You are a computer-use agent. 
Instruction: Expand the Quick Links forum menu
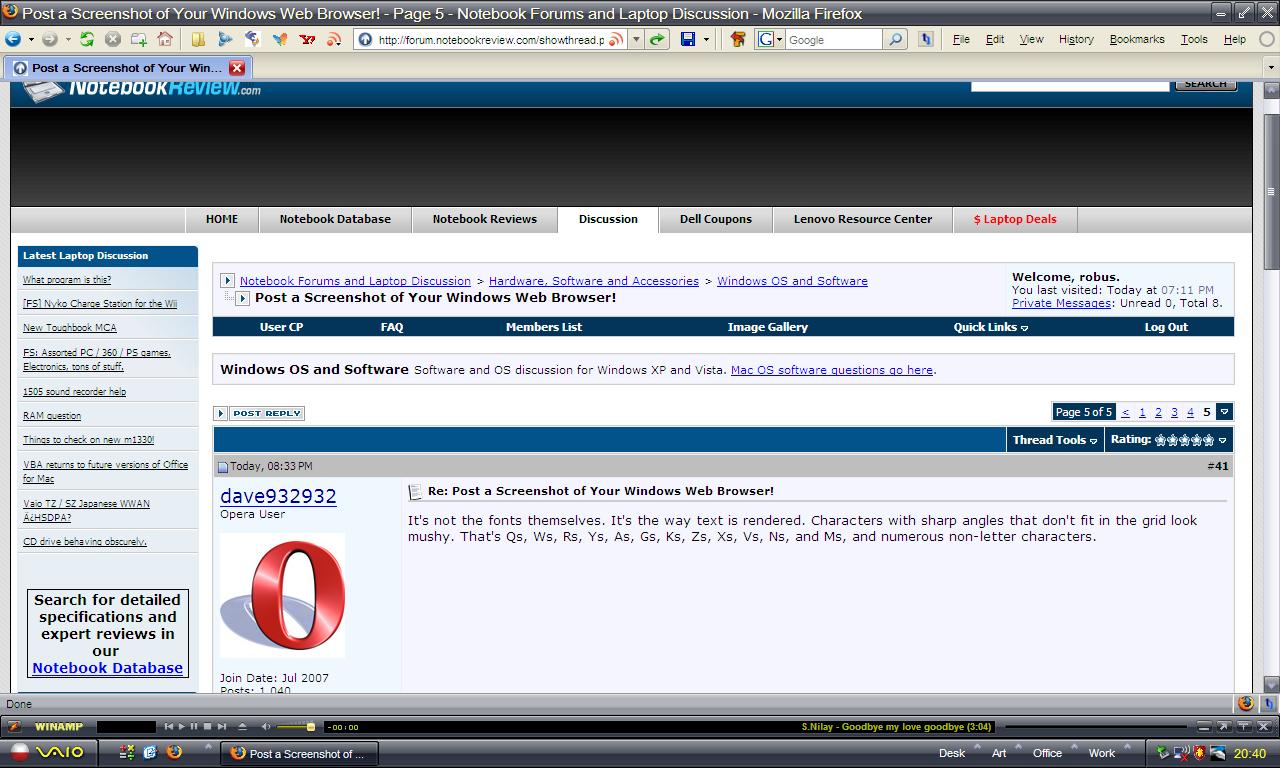click(x=990, y=327)
